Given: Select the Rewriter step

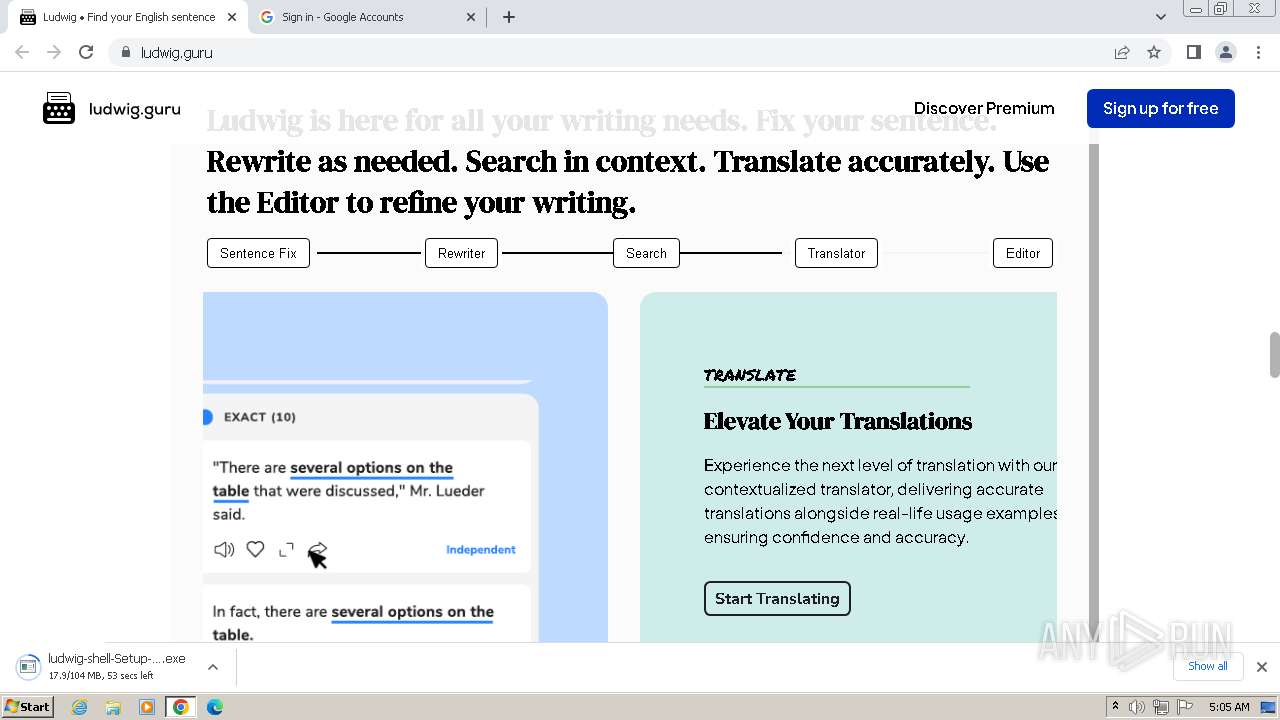Looking at the screenshot, I should (461, 253).
